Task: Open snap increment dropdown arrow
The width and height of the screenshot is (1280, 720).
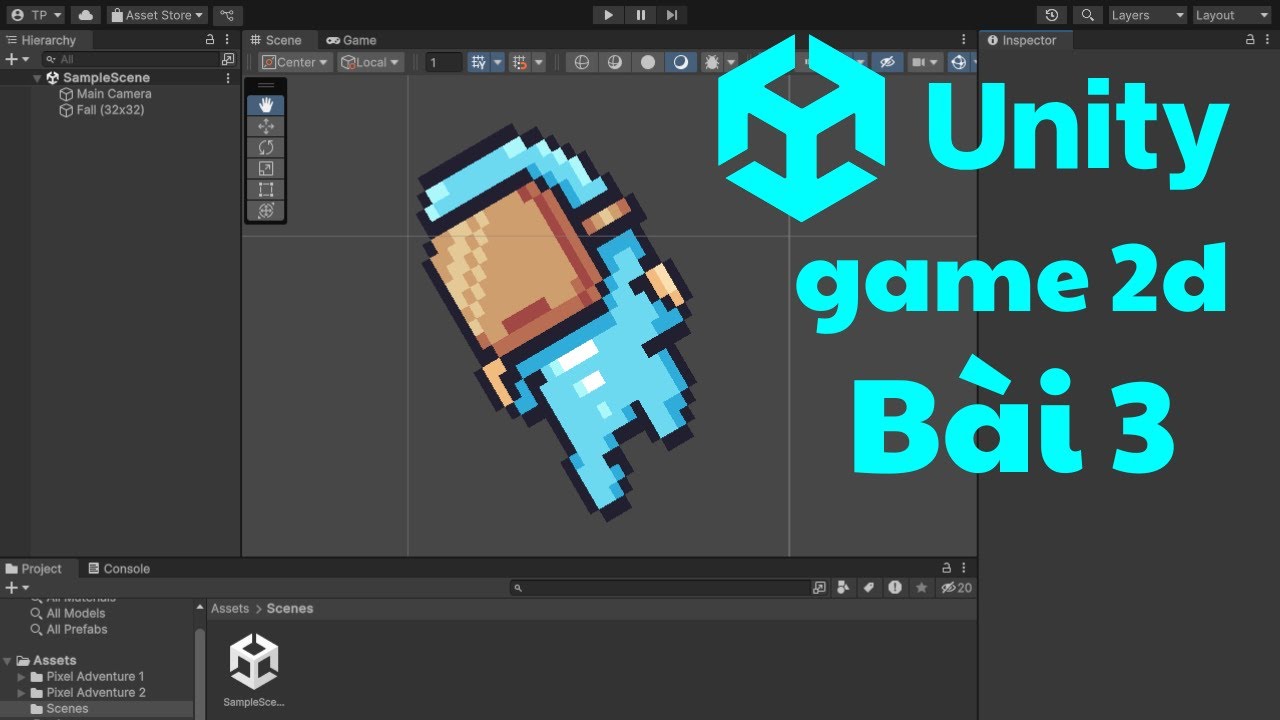Action: 539,62
